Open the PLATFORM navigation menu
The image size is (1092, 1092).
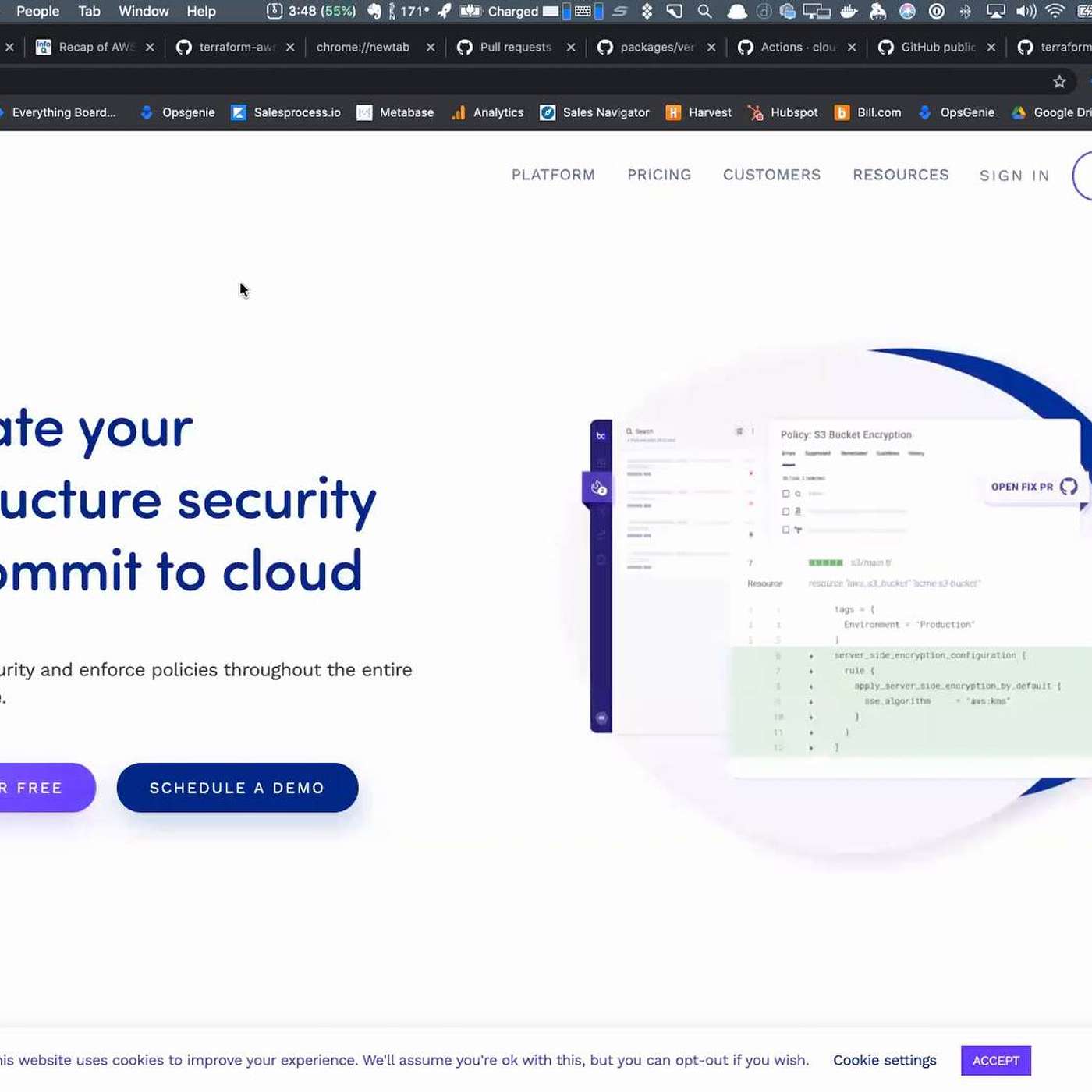553,175
